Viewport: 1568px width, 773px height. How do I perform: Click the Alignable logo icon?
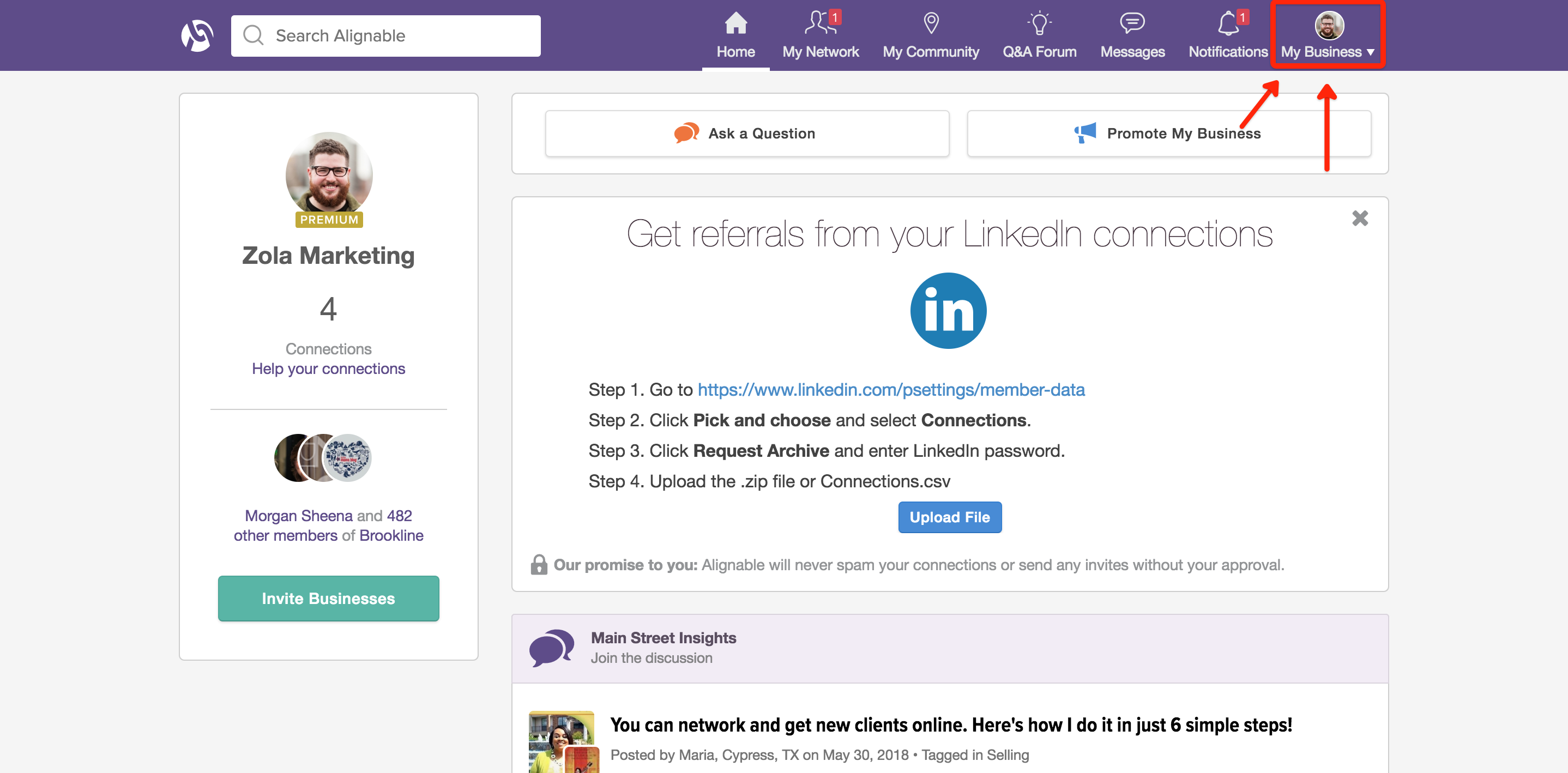pos(197,36)
